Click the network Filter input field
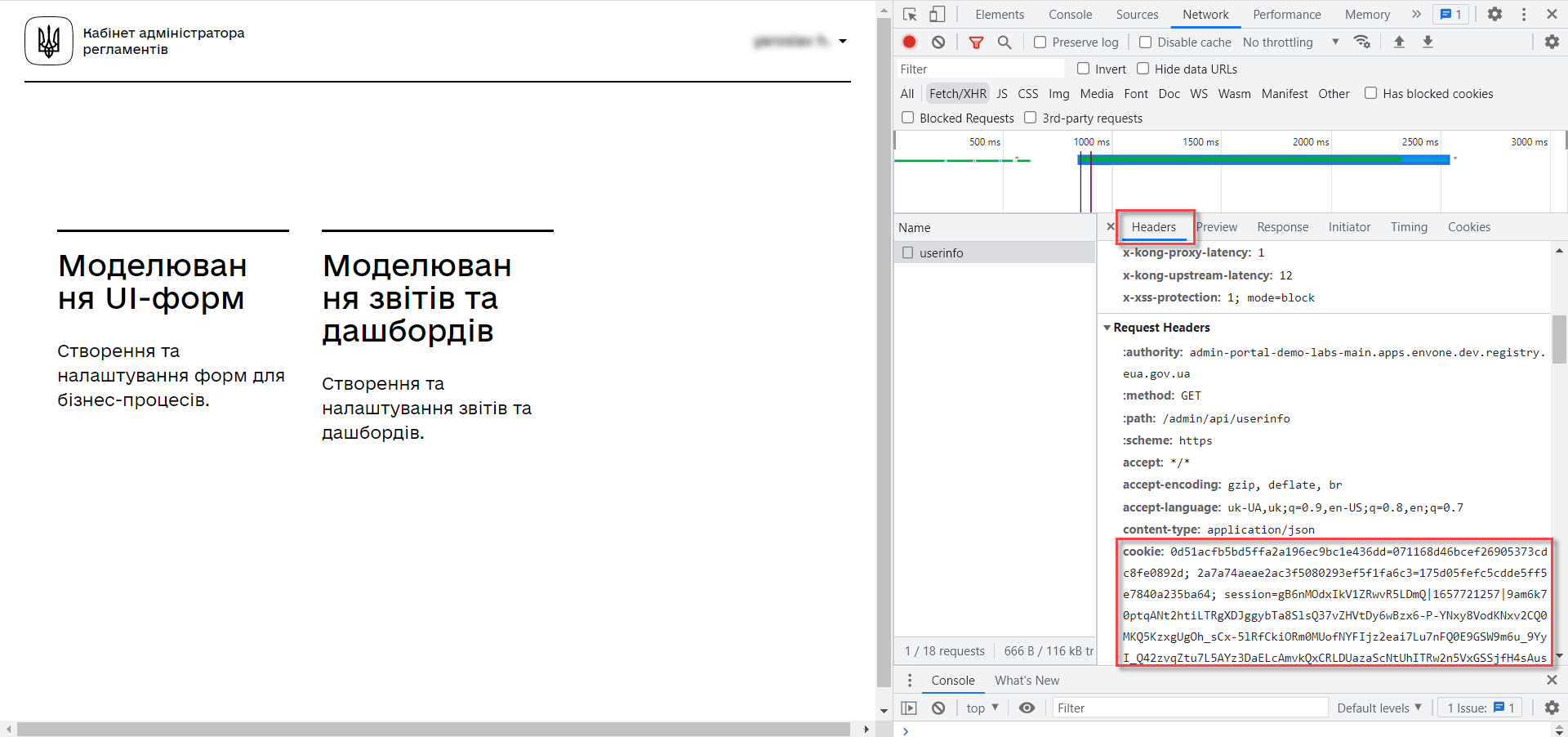 click(979, 69)
